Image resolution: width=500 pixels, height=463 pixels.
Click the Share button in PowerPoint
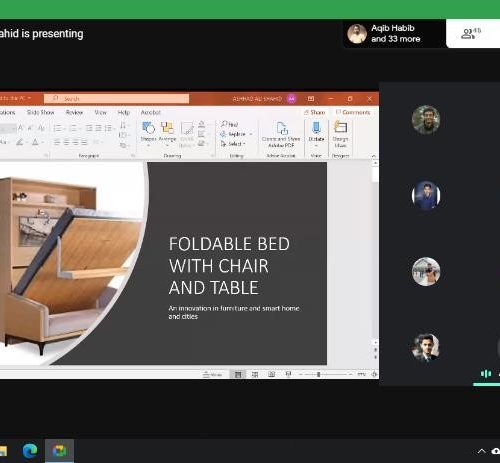click(315, 112)
